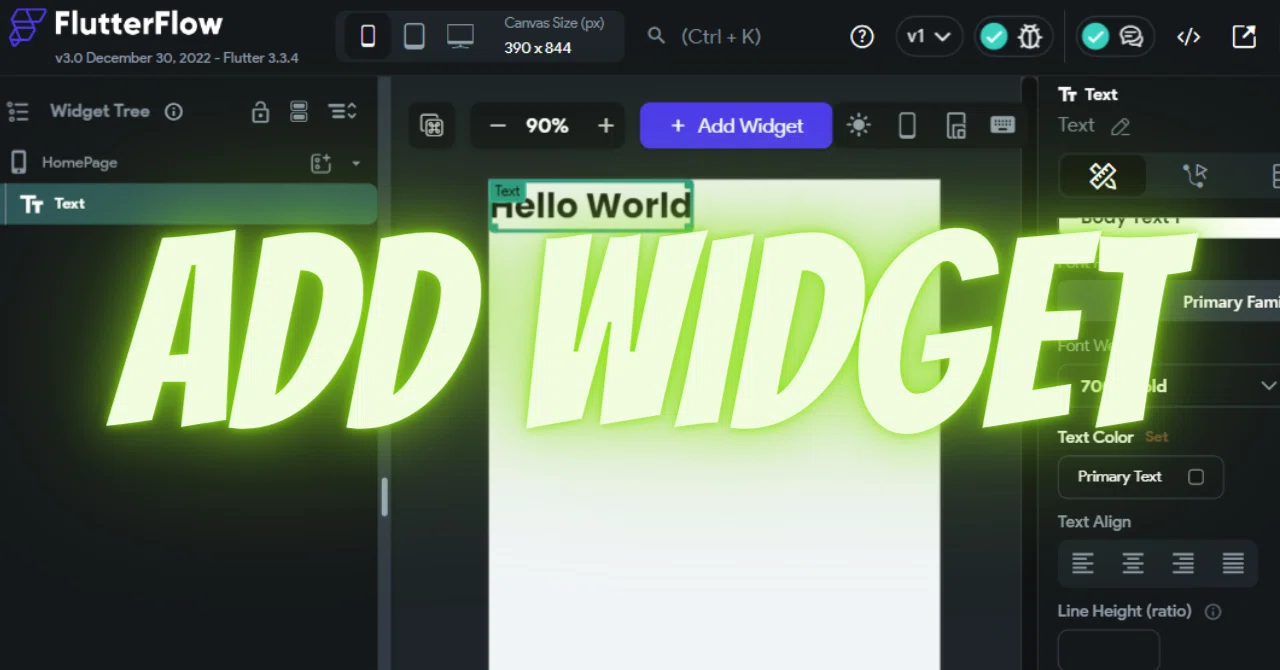1280x670 pixels.
Task: Click the info icon beside Widget Tree
Action: click(x=174, y=111)
